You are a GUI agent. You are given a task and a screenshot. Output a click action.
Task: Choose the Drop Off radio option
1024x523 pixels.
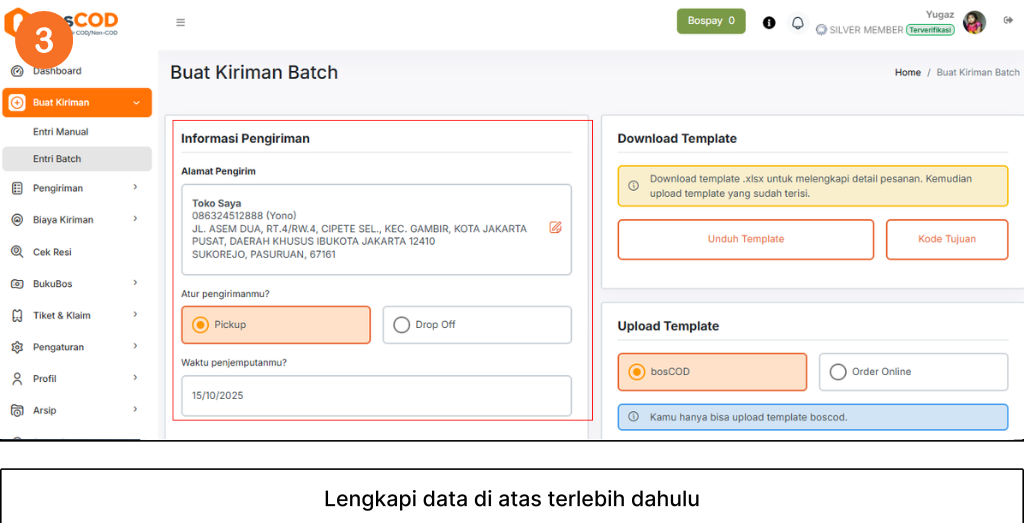click(x=402, y=325)
